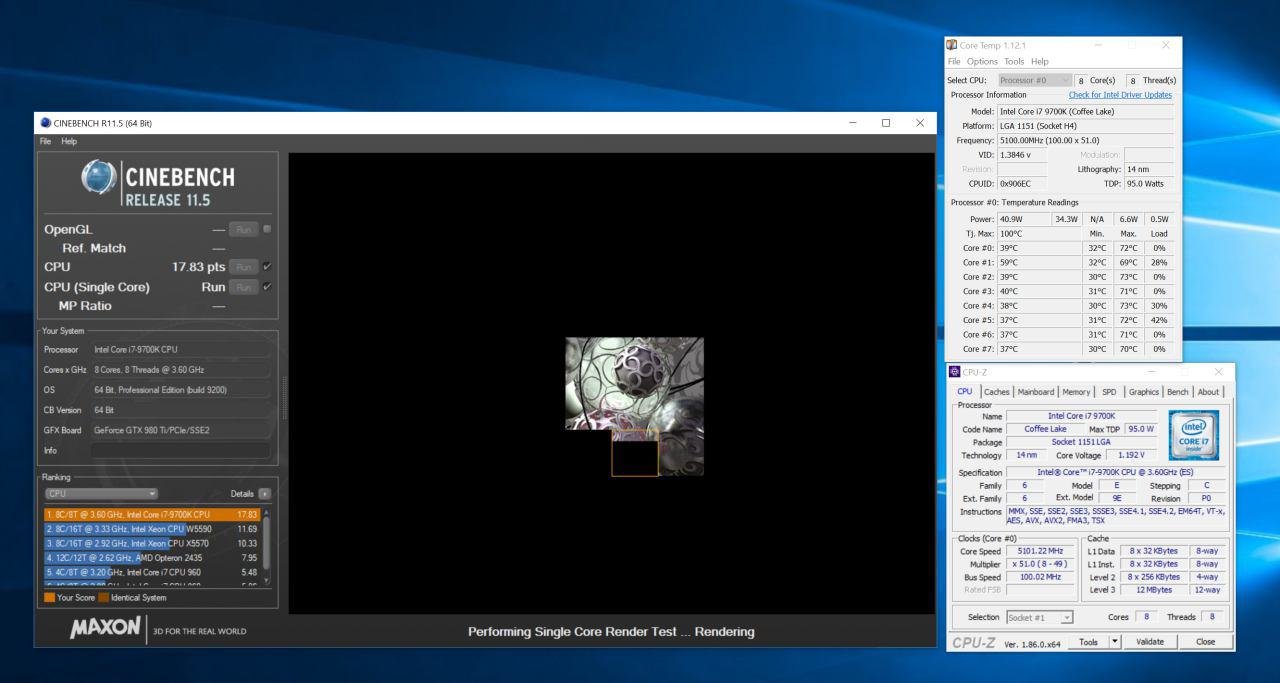Viewport: 1280px width, 683px height.
Task: Click the Multiplier x 51.0 value in CPU-Z
Action: click(x=1042, y=564)
